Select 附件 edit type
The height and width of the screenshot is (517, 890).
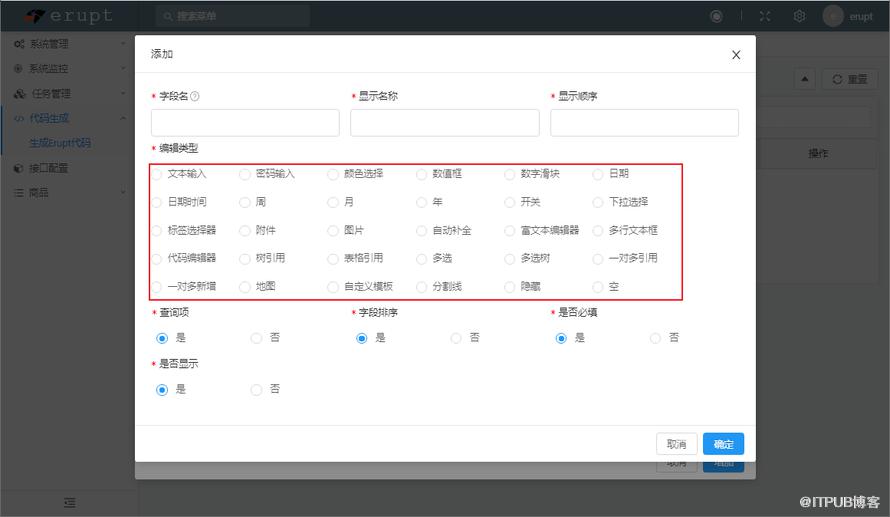245,230
